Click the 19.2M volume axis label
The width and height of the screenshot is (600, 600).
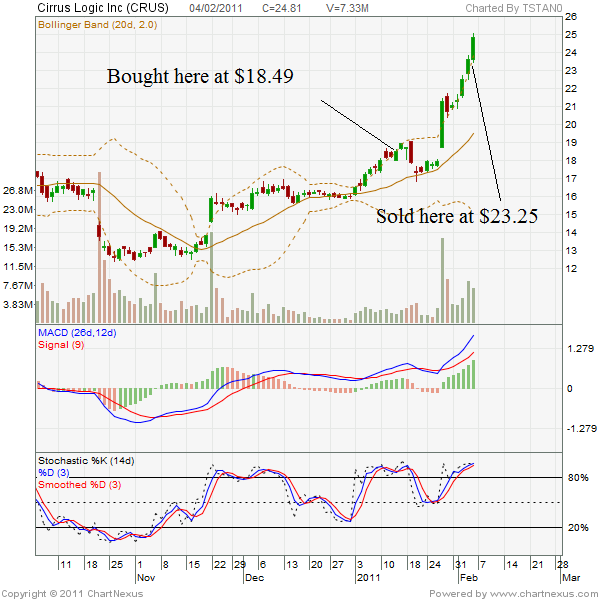click(18, 228)
